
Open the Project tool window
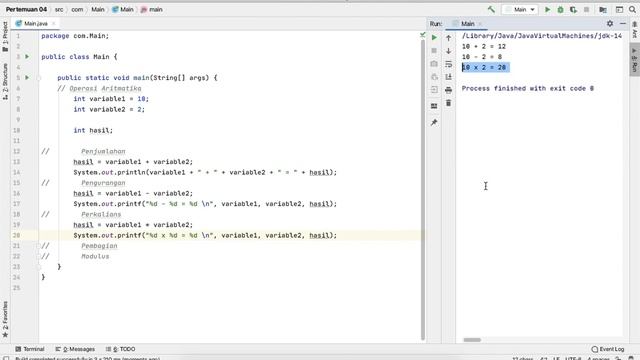[x=5, y=37]
